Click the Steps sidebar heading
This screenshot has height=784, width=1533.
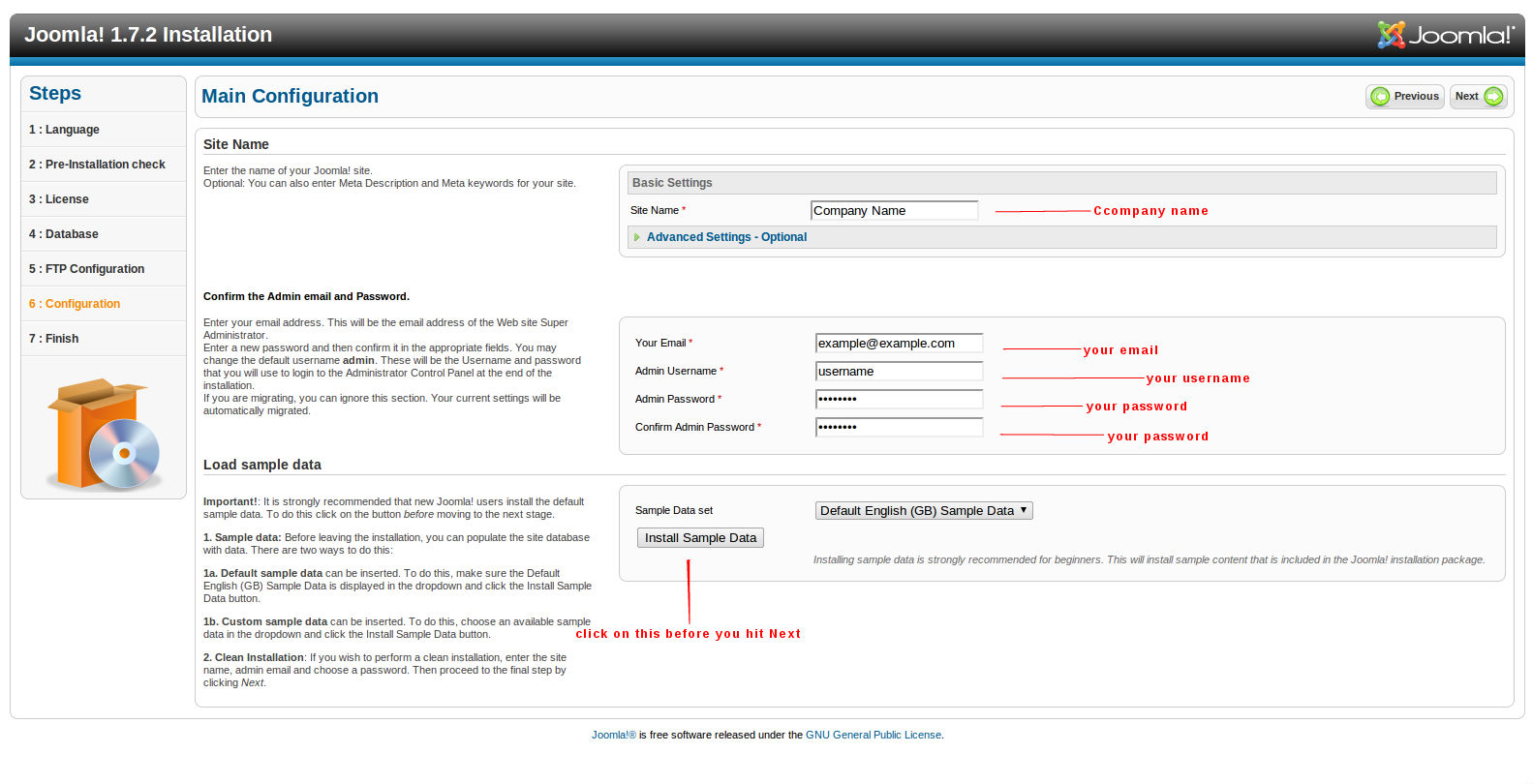[55, 93]
